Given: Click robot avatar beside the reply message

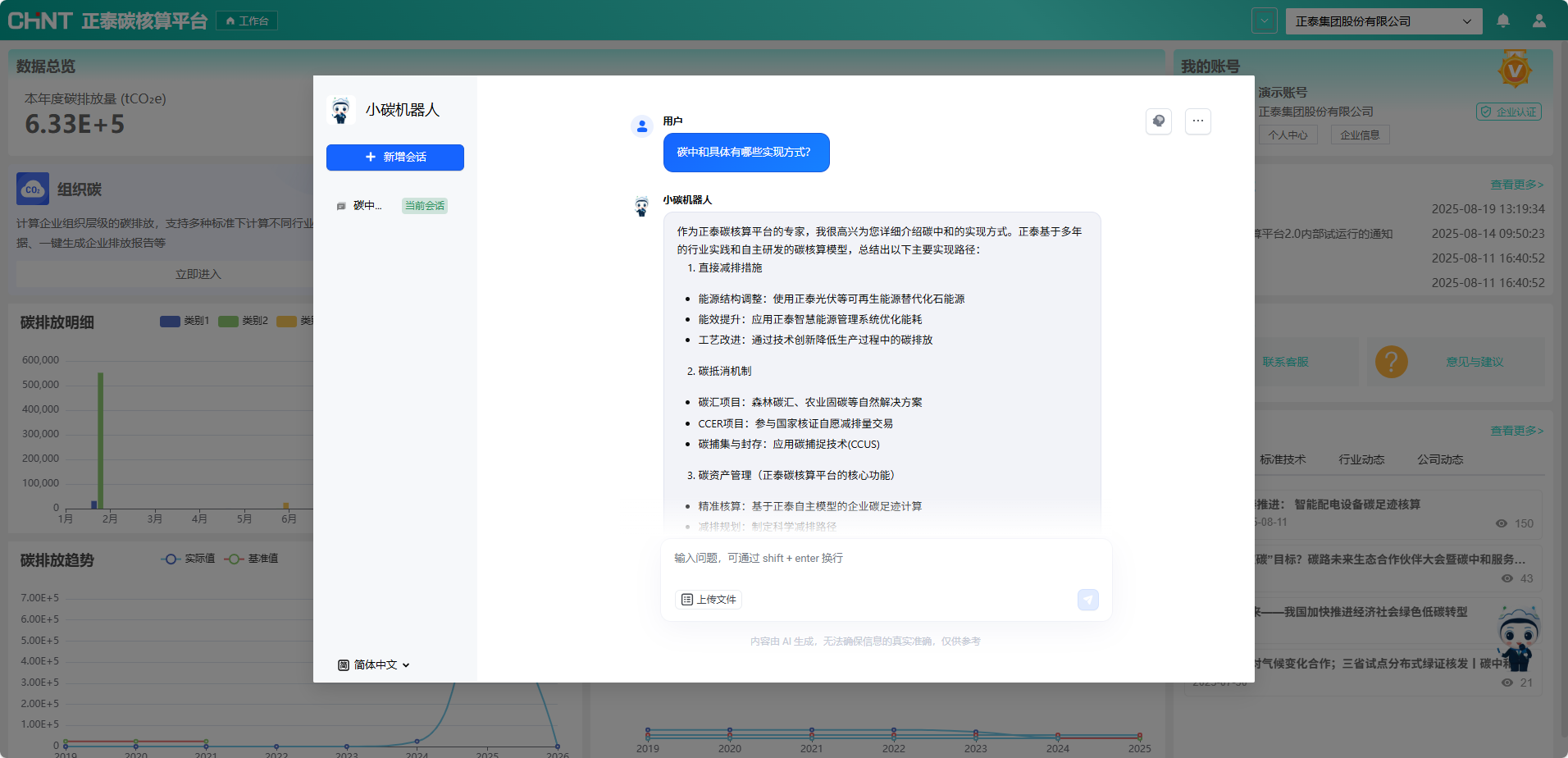Looking at the screenshot, I should pyautogui.click(x=642, y=206).
